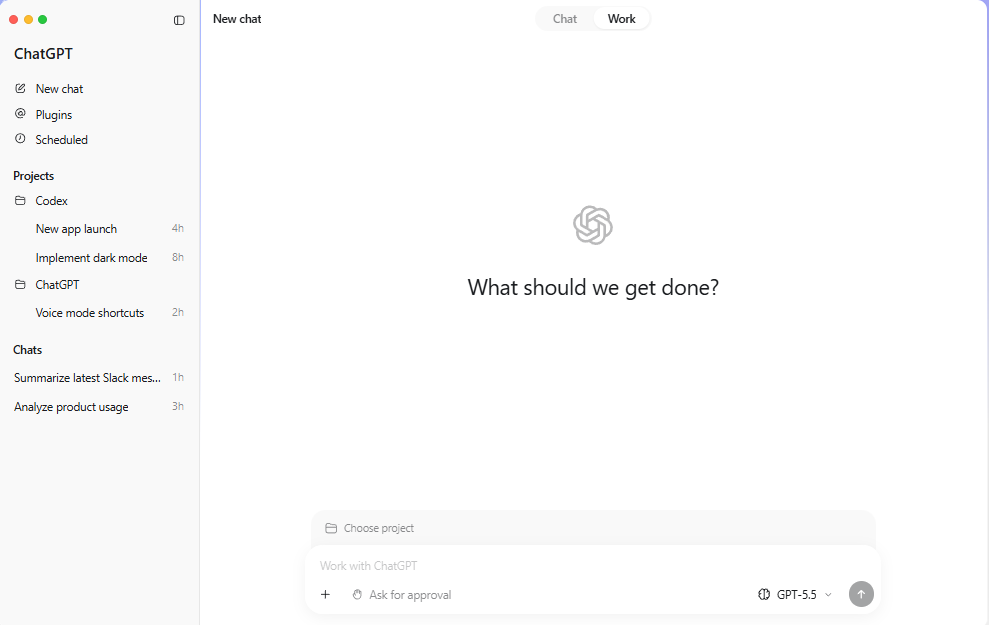
Task: Click the 2h timestamp on Voice mode shortcuts
Action: click(x=178, y=312)
